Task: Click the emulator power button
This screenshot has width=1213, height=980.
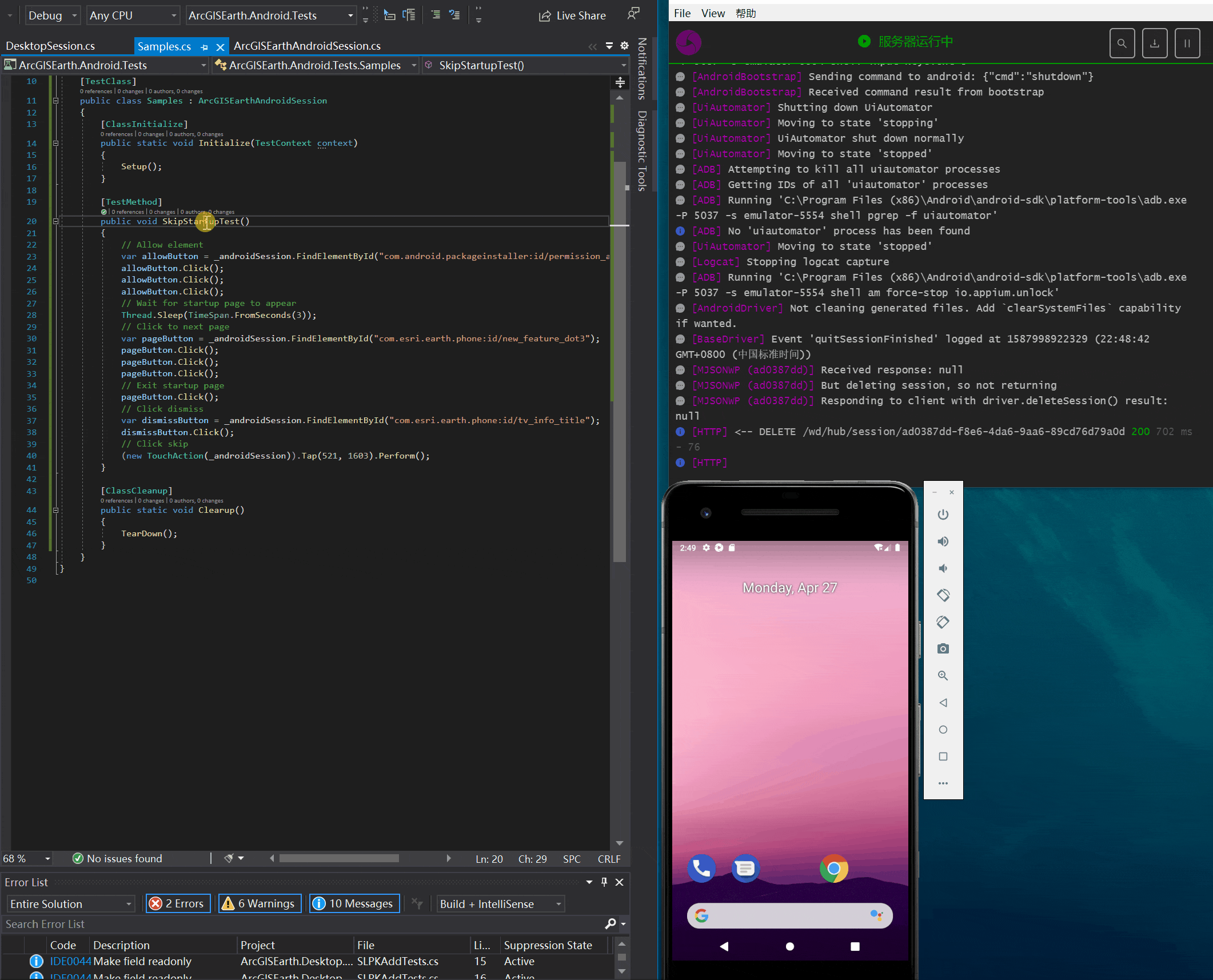Action: [x=943, y=515]
